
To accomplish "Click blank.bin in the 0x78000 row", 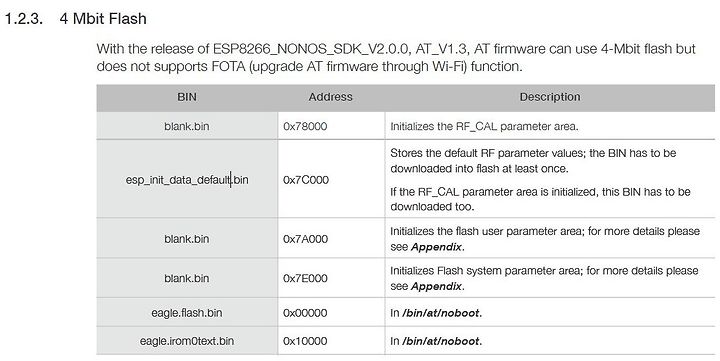I will click(187, 126).
